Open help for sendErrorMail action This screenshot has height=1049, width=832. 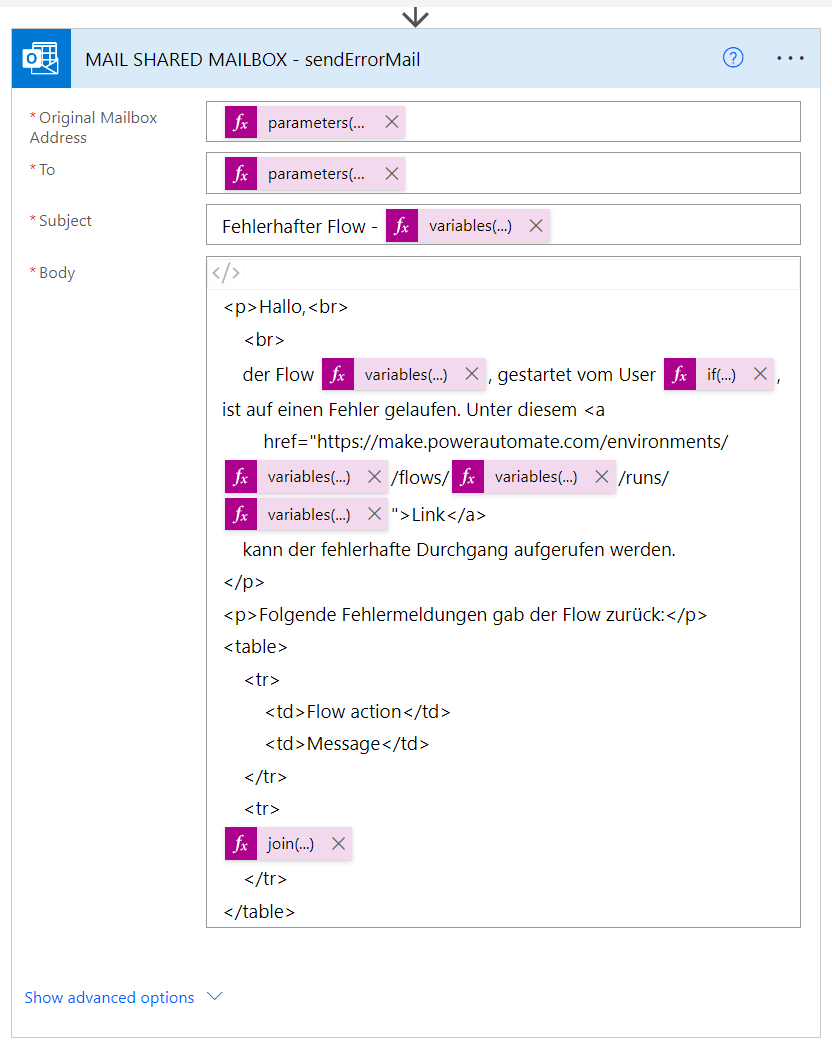click(733, 58)
